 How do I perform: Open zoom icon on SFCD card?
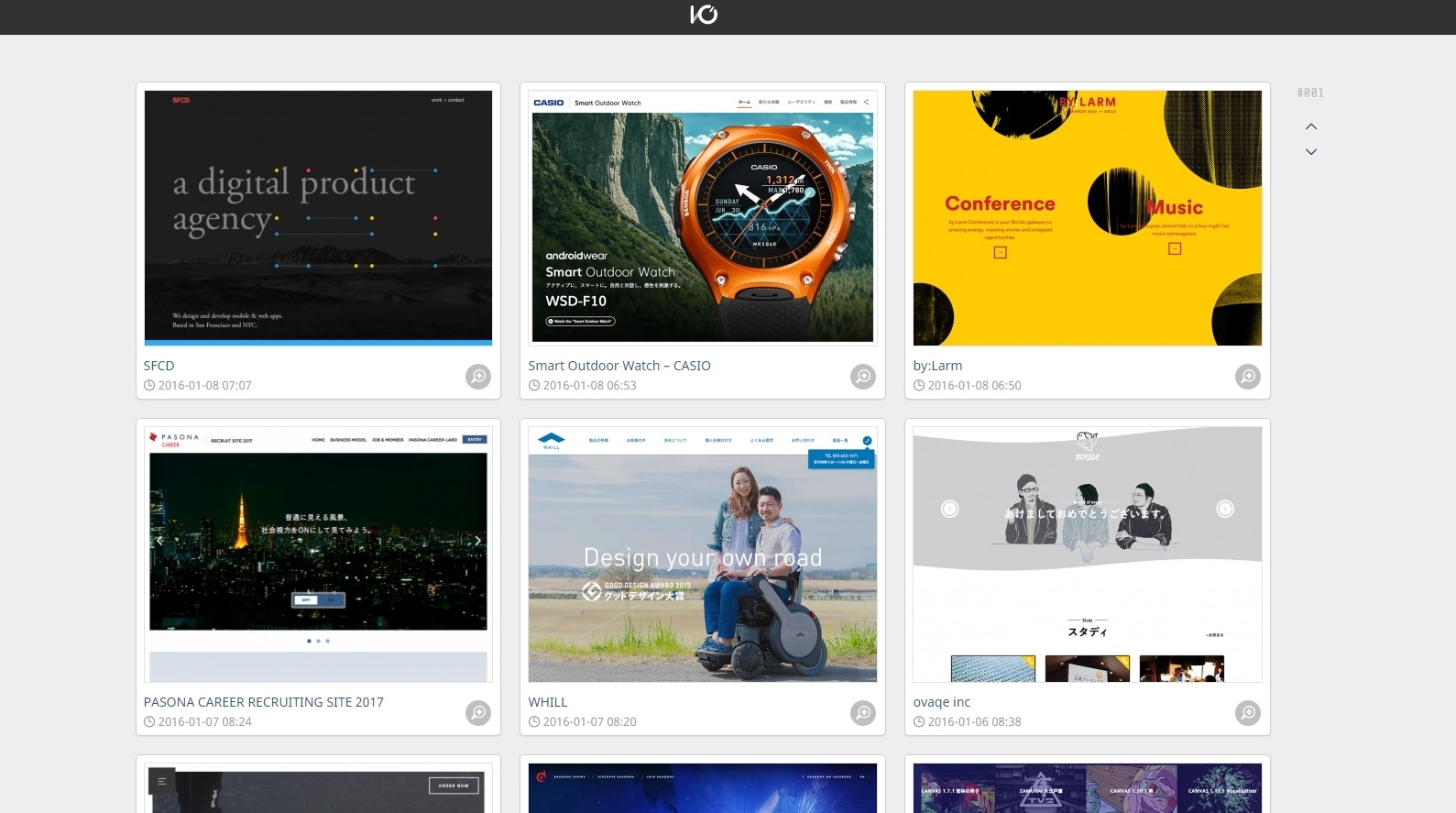click(x=478, y=377)
